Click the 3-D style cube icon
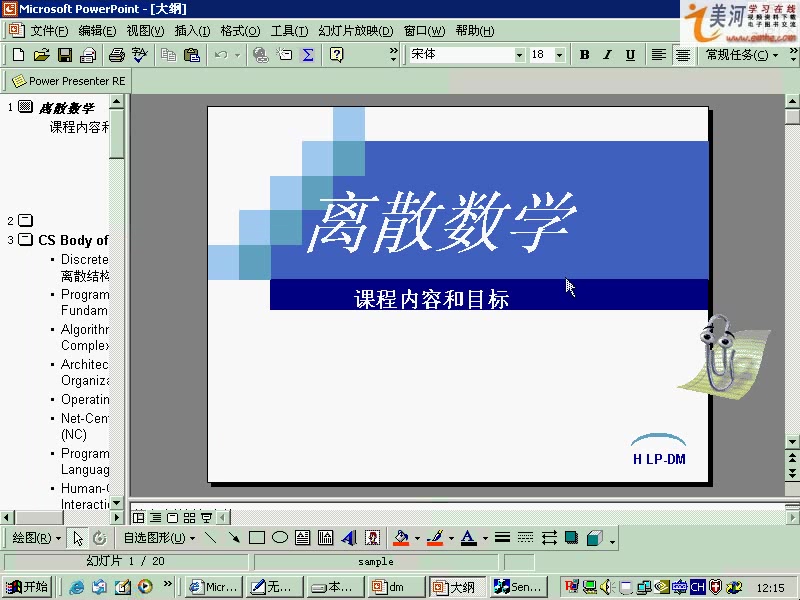This screenshot has height=600, width=800. point(595,537)
